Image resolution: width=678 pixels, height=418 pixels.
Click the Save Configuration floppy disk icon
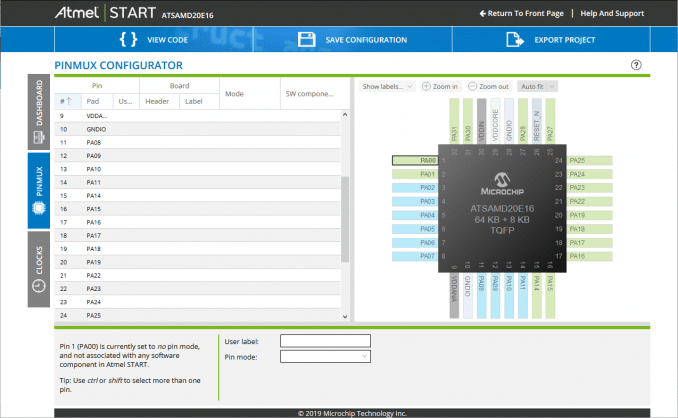click(x=306, y=40)
